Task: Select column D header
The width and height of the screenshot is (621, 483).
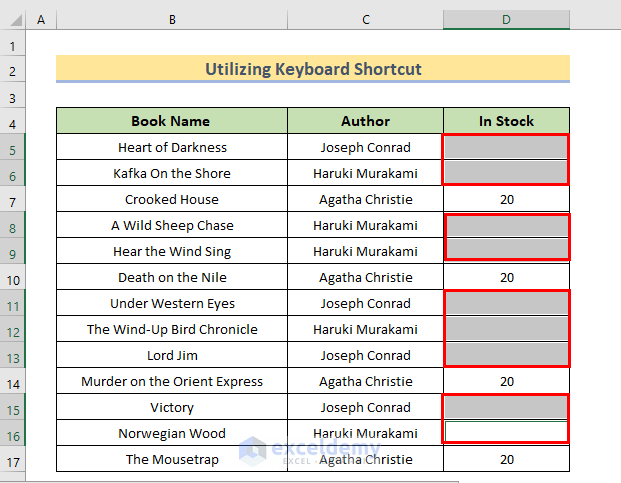Action: [x=506, y=20]
